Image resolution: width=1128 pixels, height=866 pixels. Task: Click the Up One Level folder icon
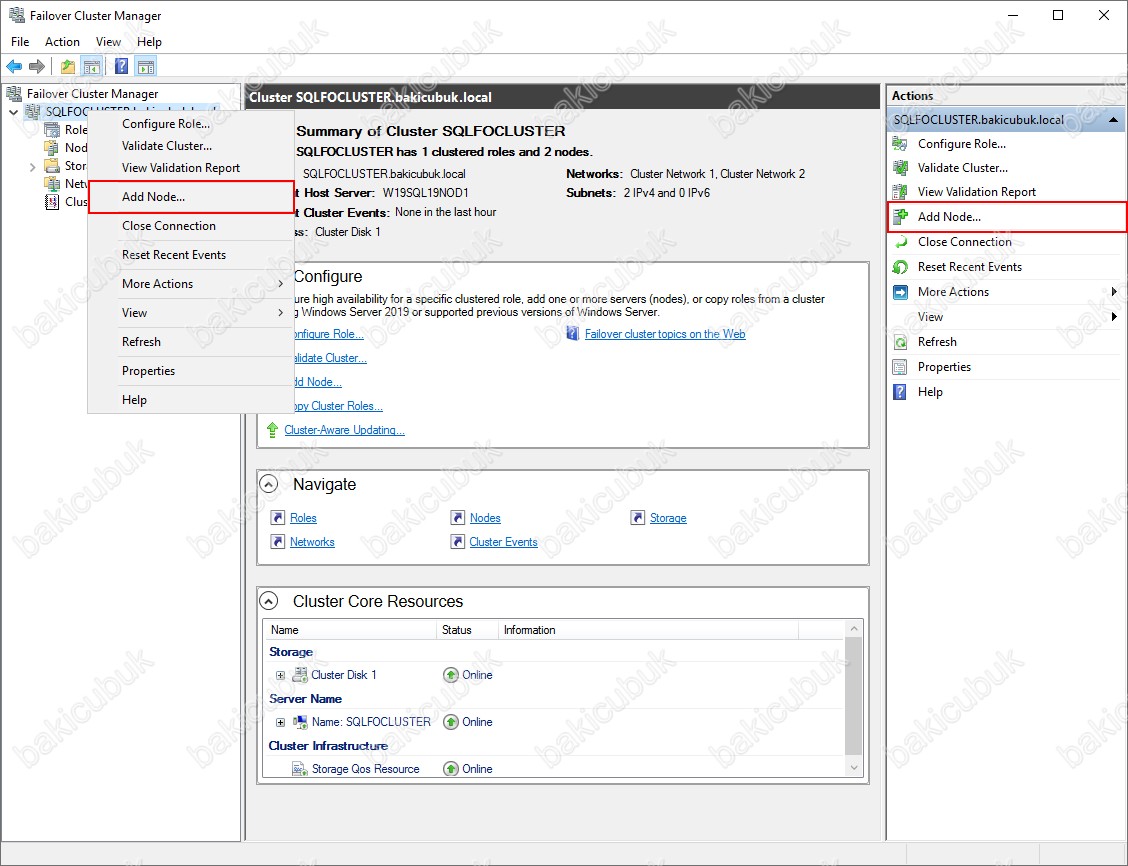coord(68,67)
